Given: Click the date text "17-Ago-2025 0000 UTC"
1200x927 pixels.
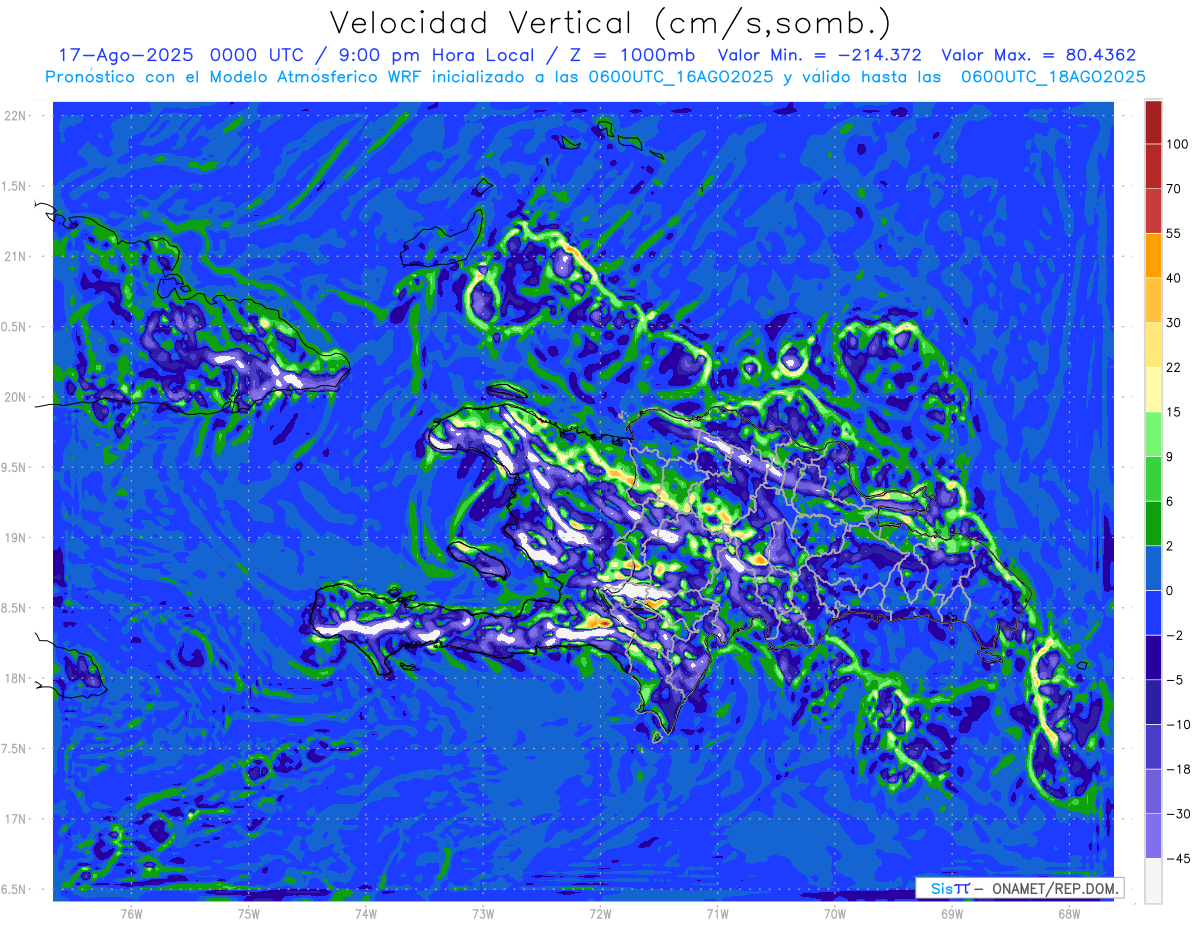Looking at the screenshot, I should (180, 55).
